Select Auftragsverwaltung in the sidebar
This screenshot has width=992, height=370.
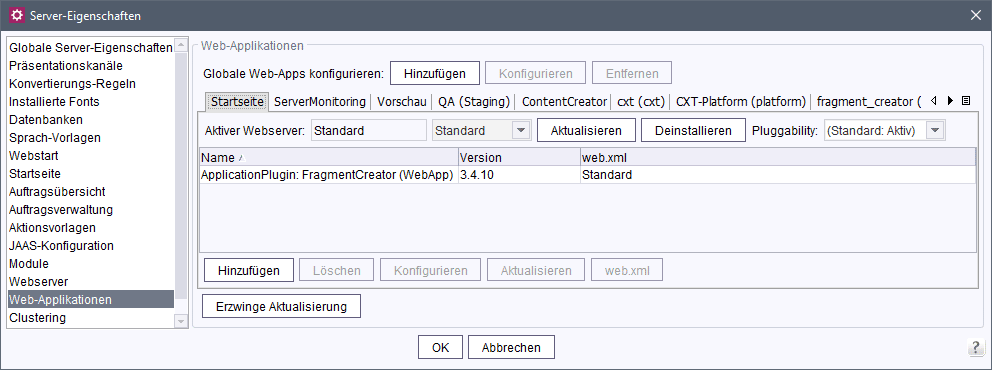tap(90, 210)
